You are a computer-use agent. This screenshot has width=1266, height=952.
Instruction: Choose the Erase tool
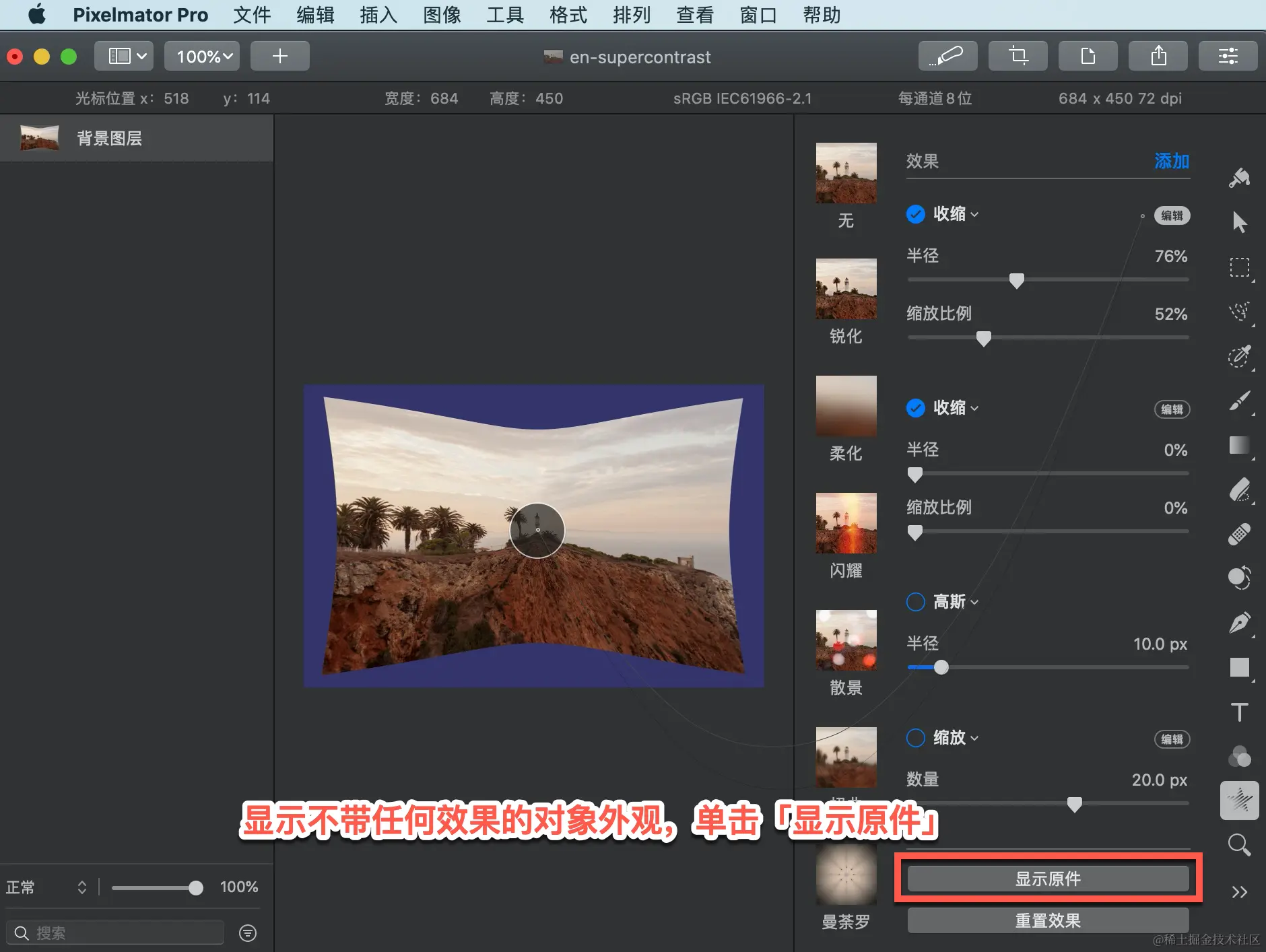(x=1239, y=489)
